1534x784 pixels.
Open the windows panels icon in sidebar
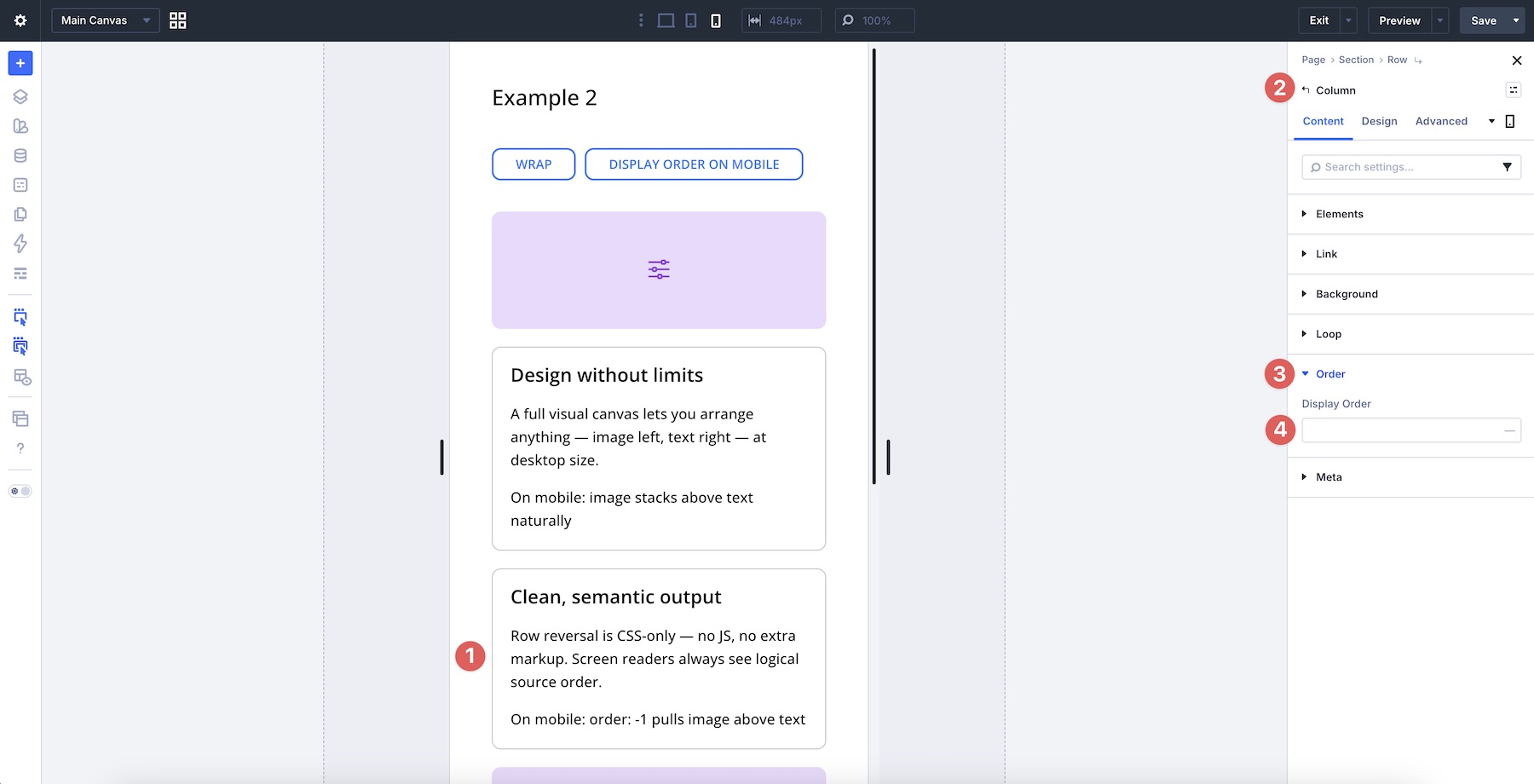coord(20,418)
